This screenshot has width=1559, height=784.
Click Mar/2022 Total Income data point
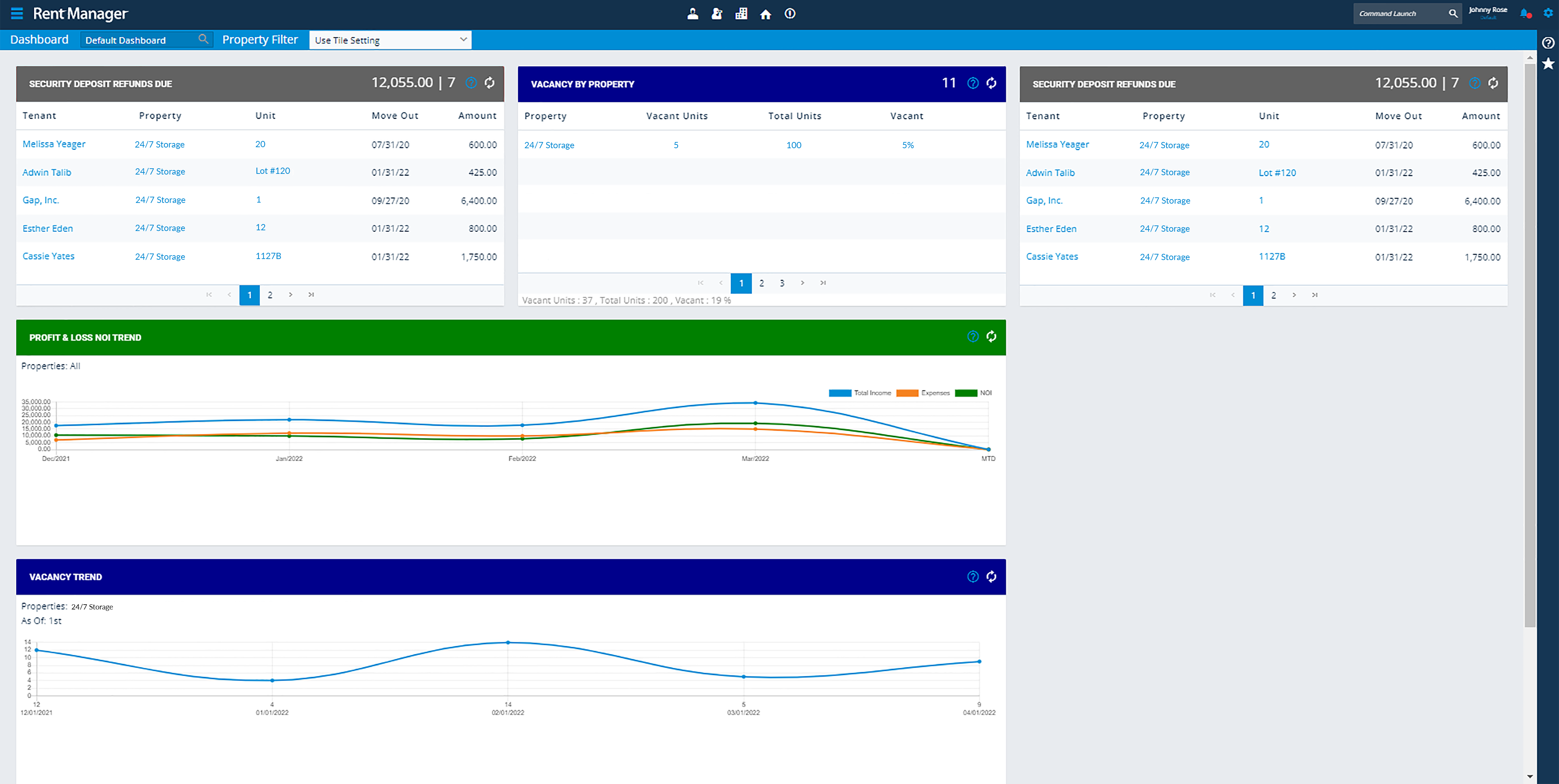pos(755,403)
